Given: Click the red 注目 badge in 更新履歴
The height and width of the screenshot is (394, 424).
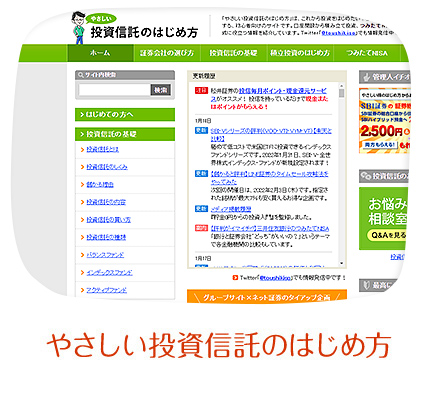Looking at the screenshot, I should (x=201, y=90).
